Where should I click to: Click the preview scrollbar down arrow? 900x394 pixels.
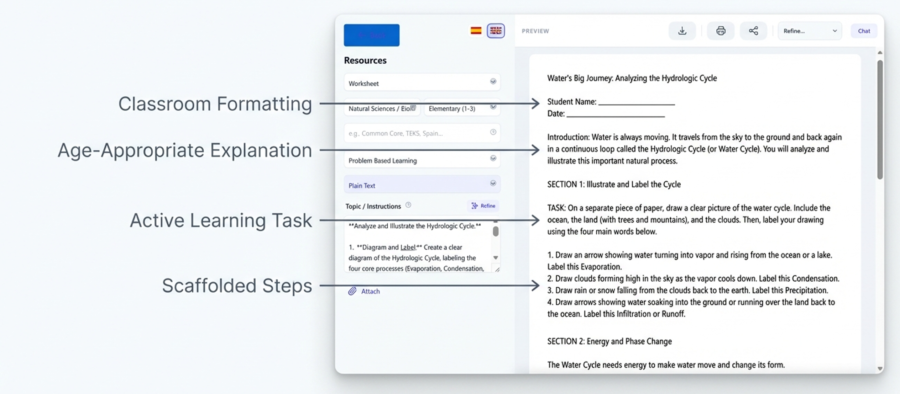tap(880, 368)
